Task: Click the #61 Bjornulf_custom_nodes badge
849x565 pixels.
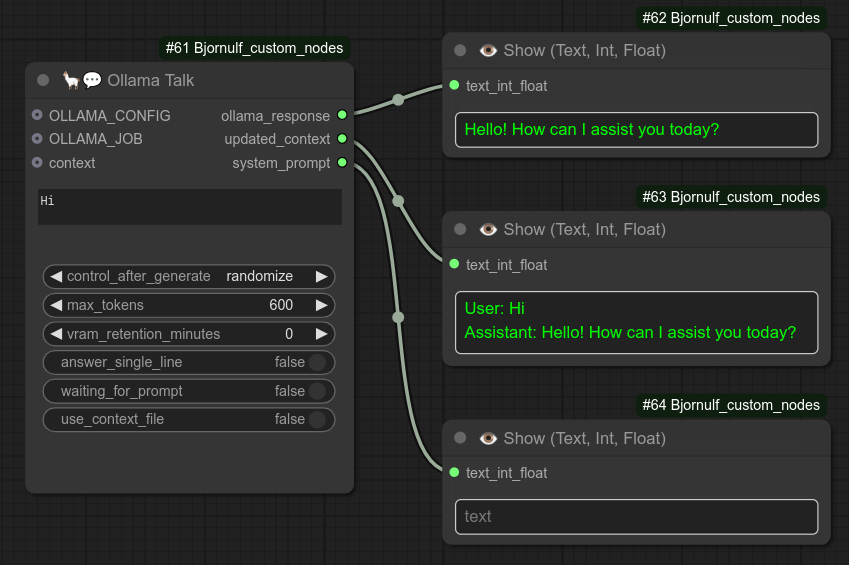Action: 255,48
